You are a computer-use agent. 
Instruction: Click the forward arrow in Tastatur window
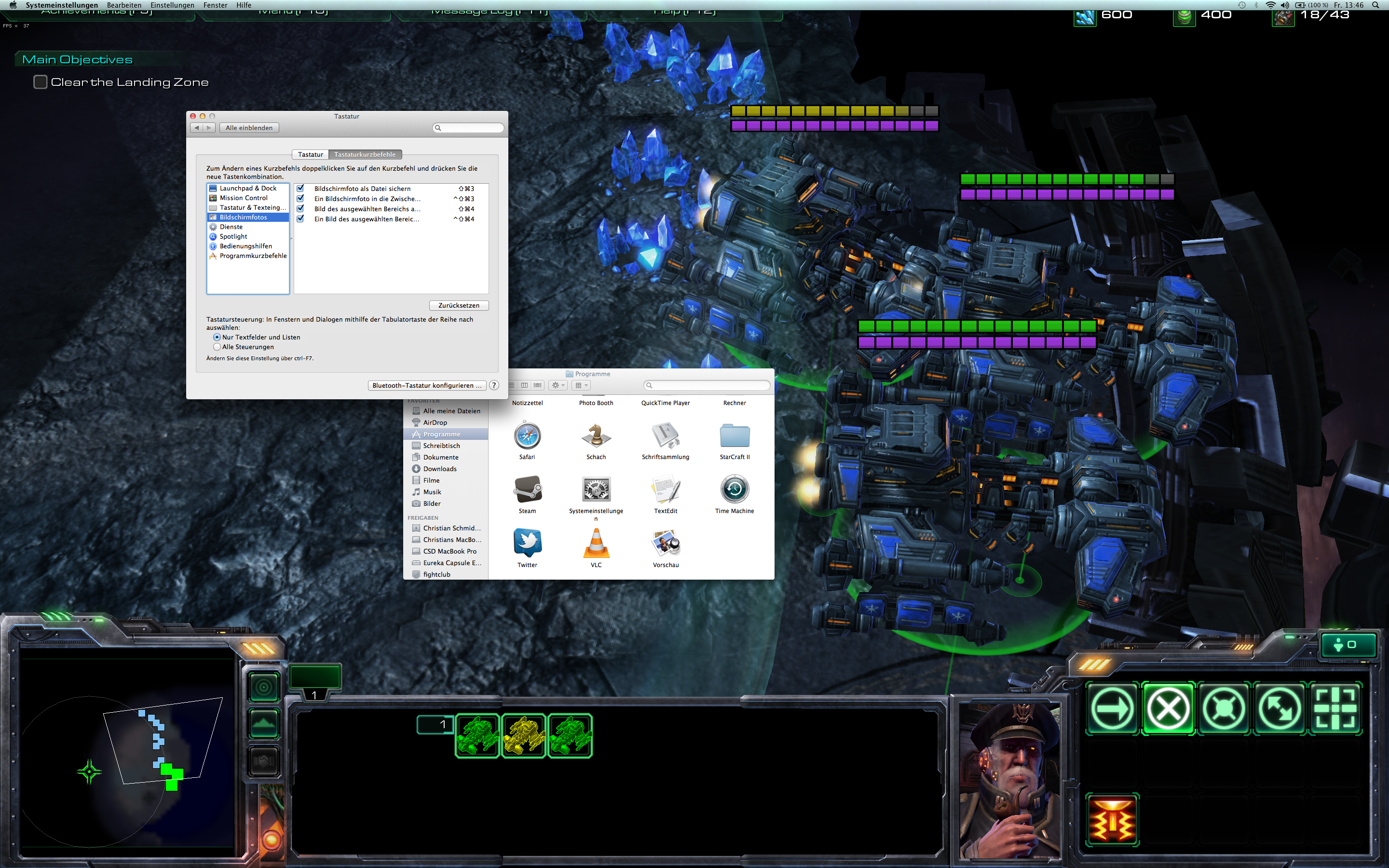tap(209, 128)
